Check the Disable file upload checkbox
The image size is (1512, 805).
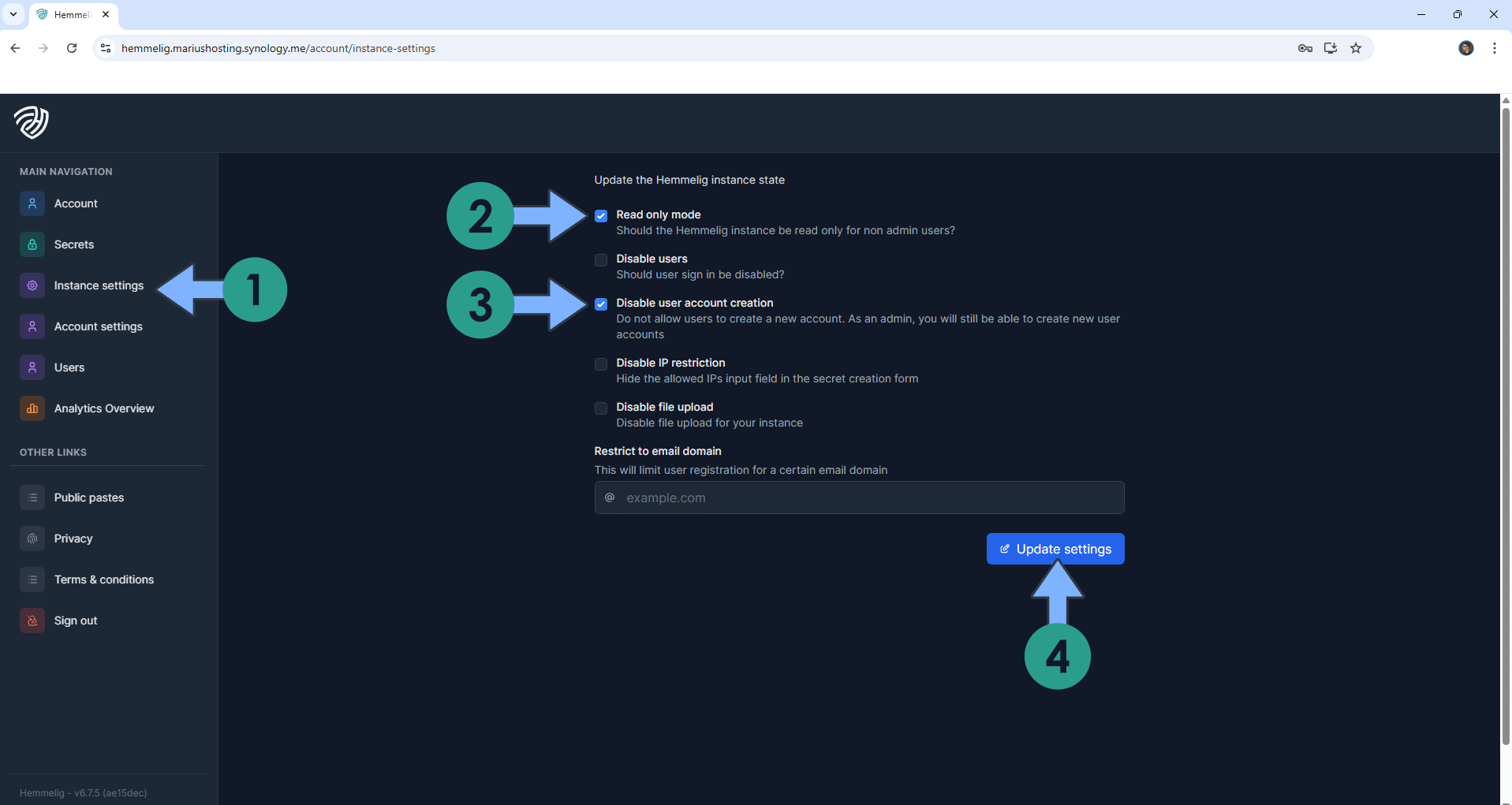click(601, 408)
